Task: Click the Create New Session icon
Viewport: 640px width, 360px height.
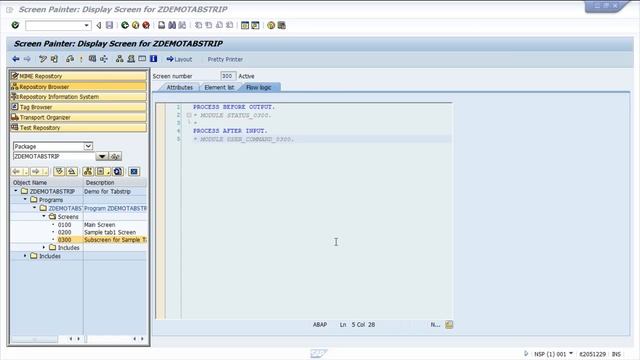Action: click(x=245, y=25)
